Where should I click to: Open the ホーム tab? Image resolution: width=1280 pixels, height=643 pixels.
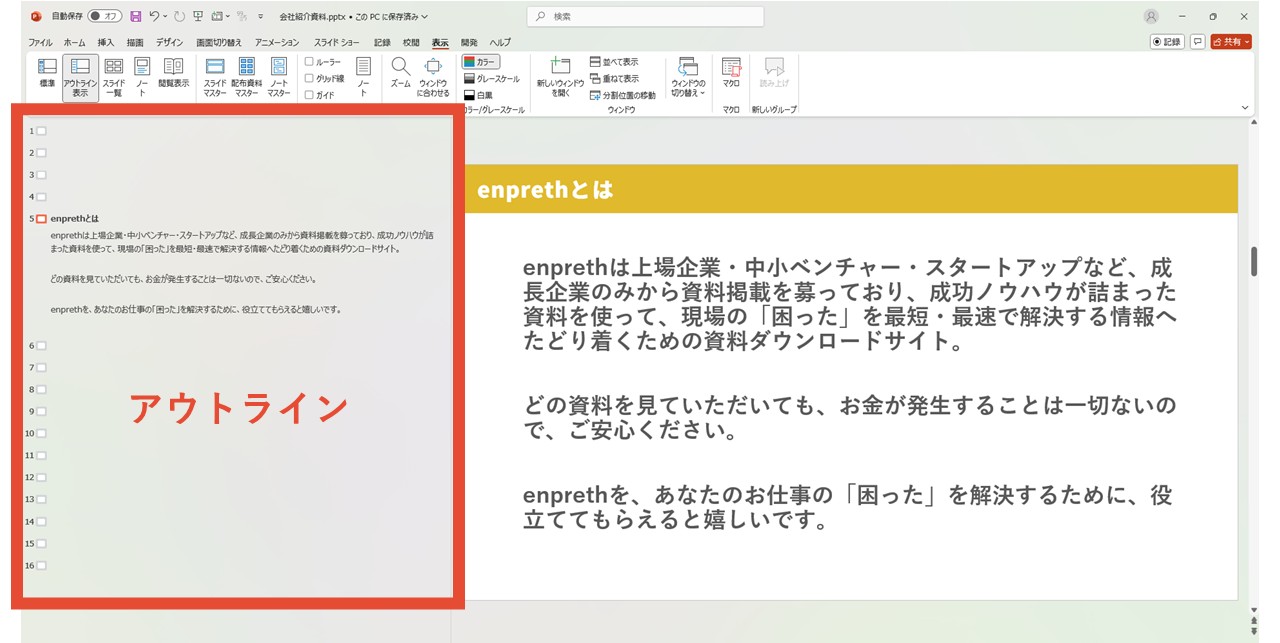(75, 43)
